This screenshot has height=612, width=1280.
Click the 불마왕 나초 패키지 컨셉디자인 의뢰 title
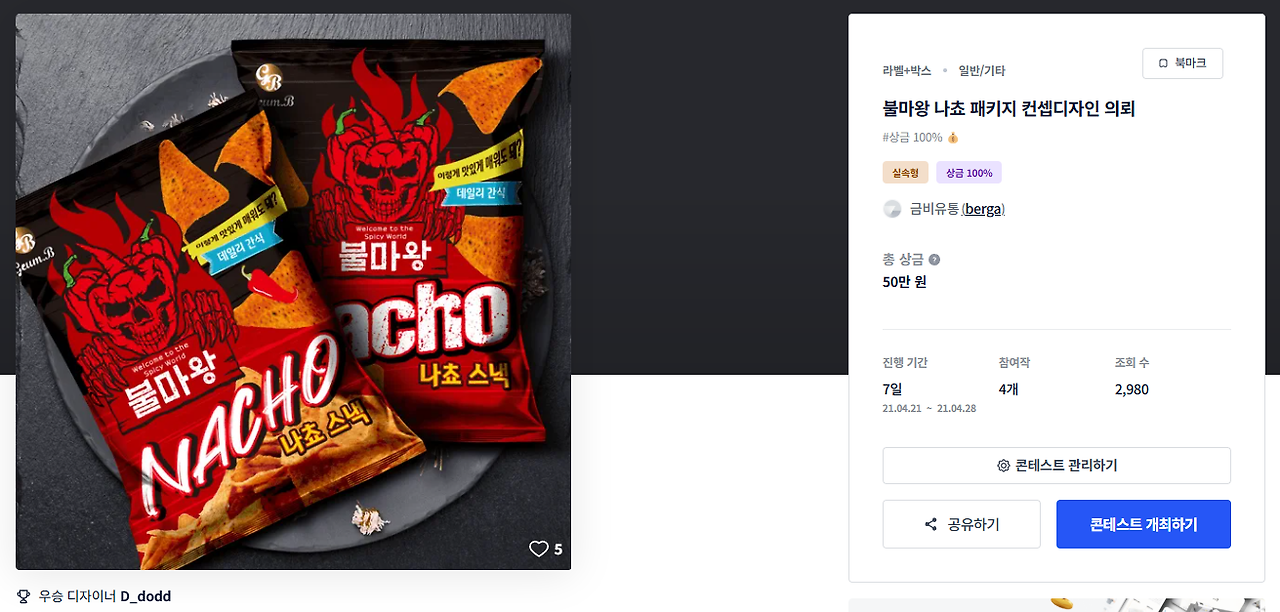point(1008,108)
